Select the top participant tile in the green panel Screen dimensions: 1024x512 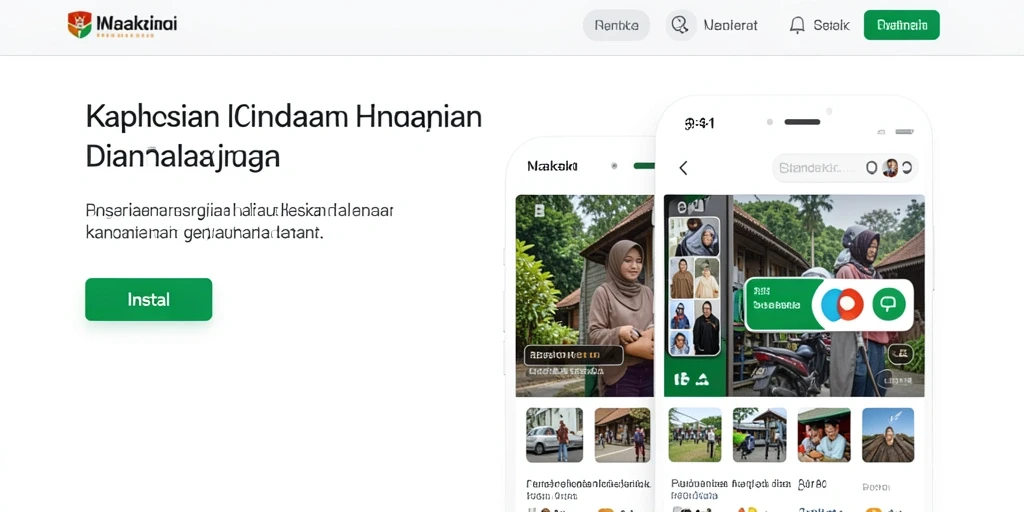click(x=696, y=237)
